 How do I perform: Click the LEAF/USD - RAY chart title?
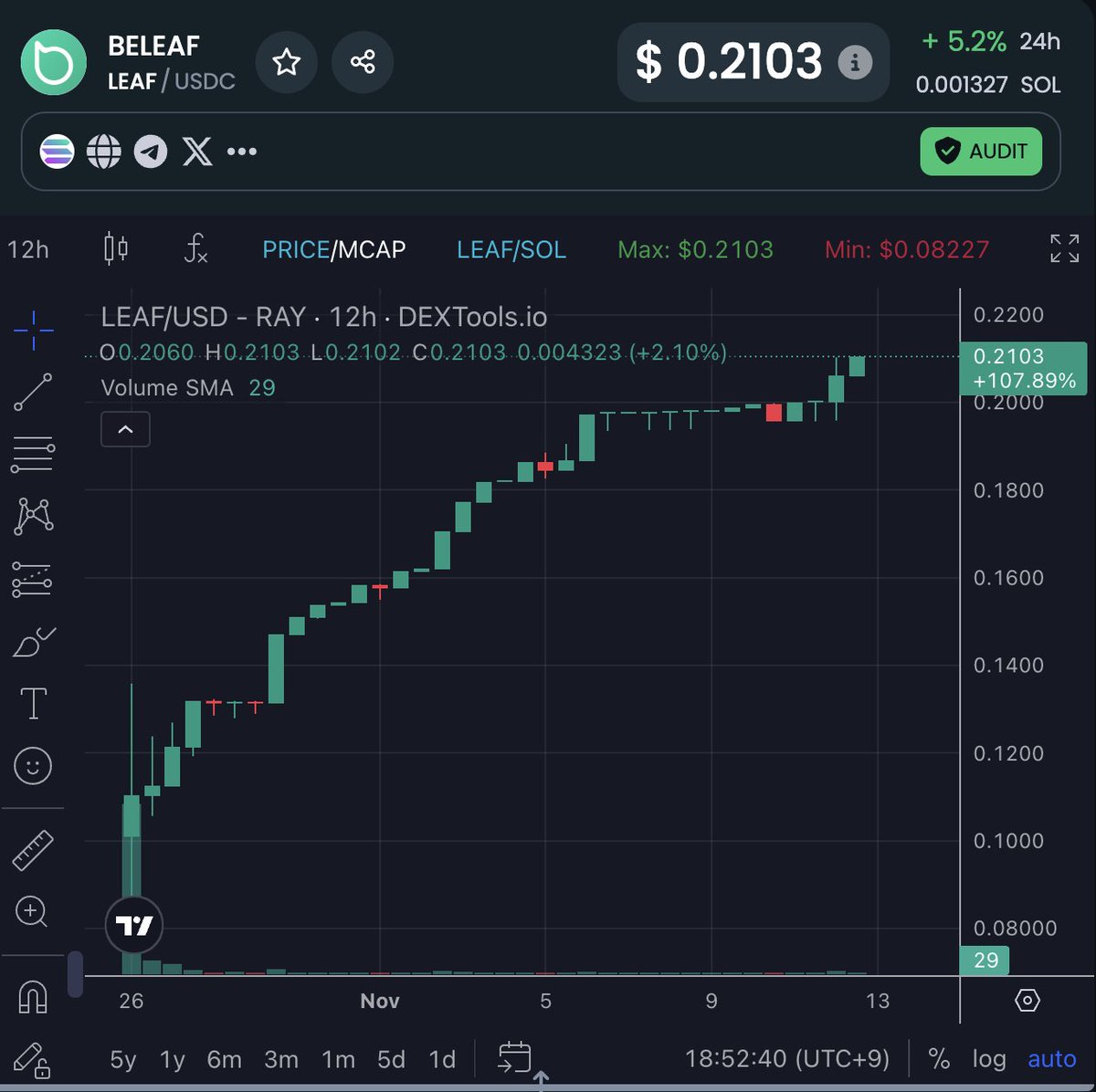[x=323, y=317]
